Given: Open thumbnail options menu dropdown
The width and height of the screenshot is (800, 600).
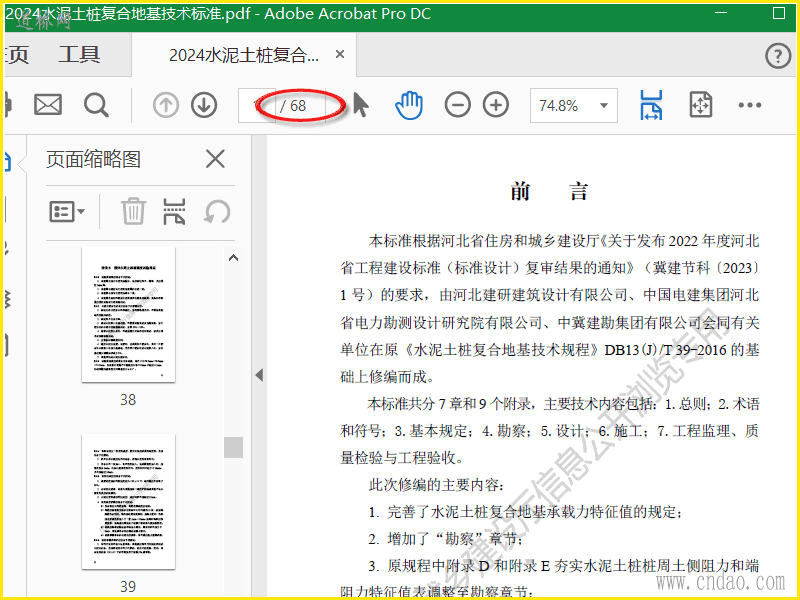Looking at the screenshot, I should [67, 211].
